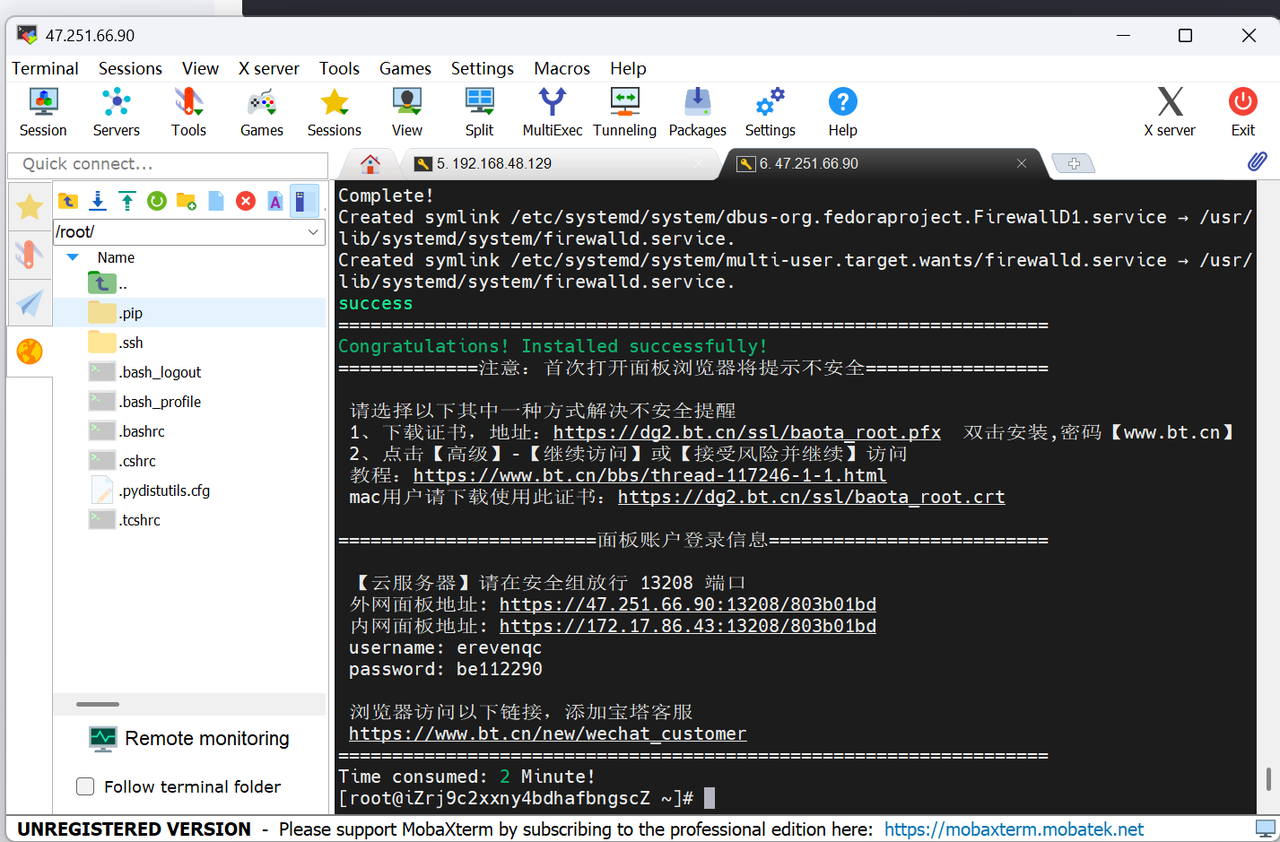
Task: Open the 172.17.86.43:13208 panel link
Action: [688, 626]
